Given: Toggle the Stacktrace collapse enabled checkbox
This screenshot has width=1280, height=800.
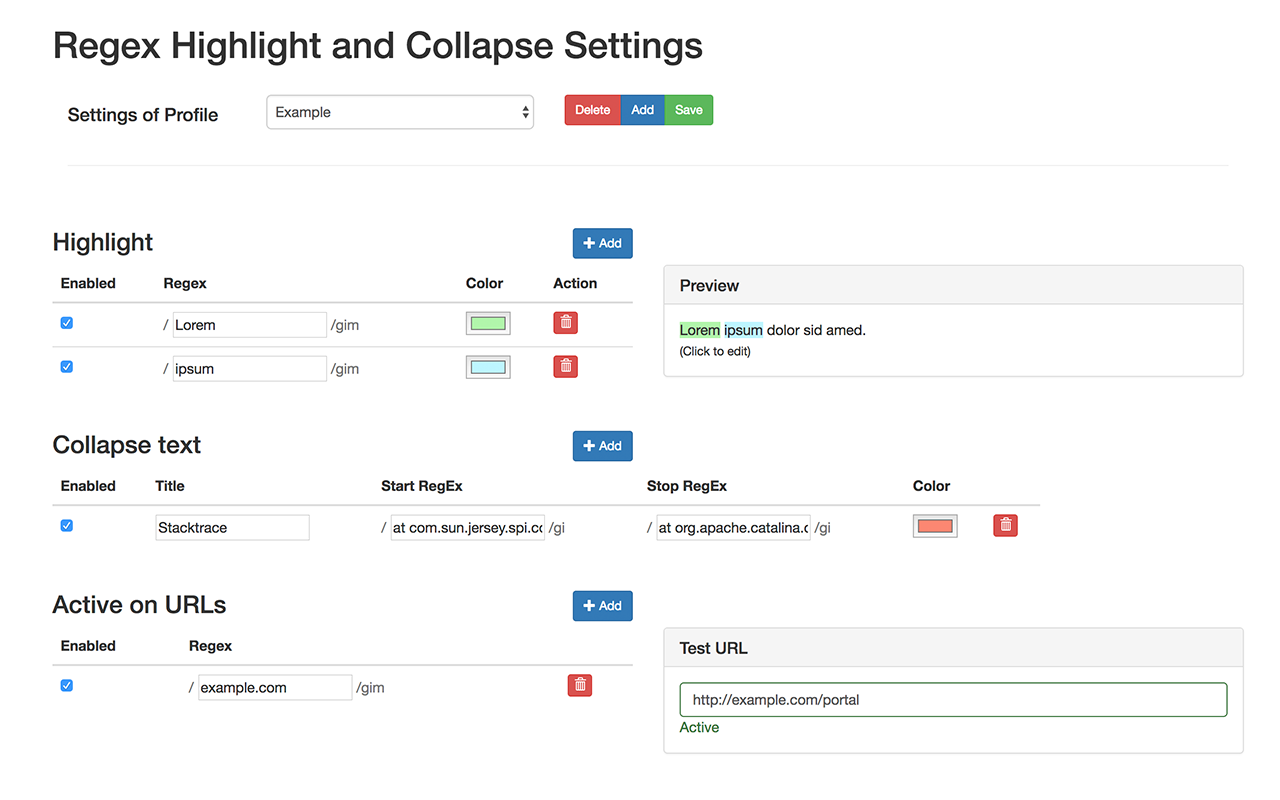Looking at the screenshot, I should (67, 525).
